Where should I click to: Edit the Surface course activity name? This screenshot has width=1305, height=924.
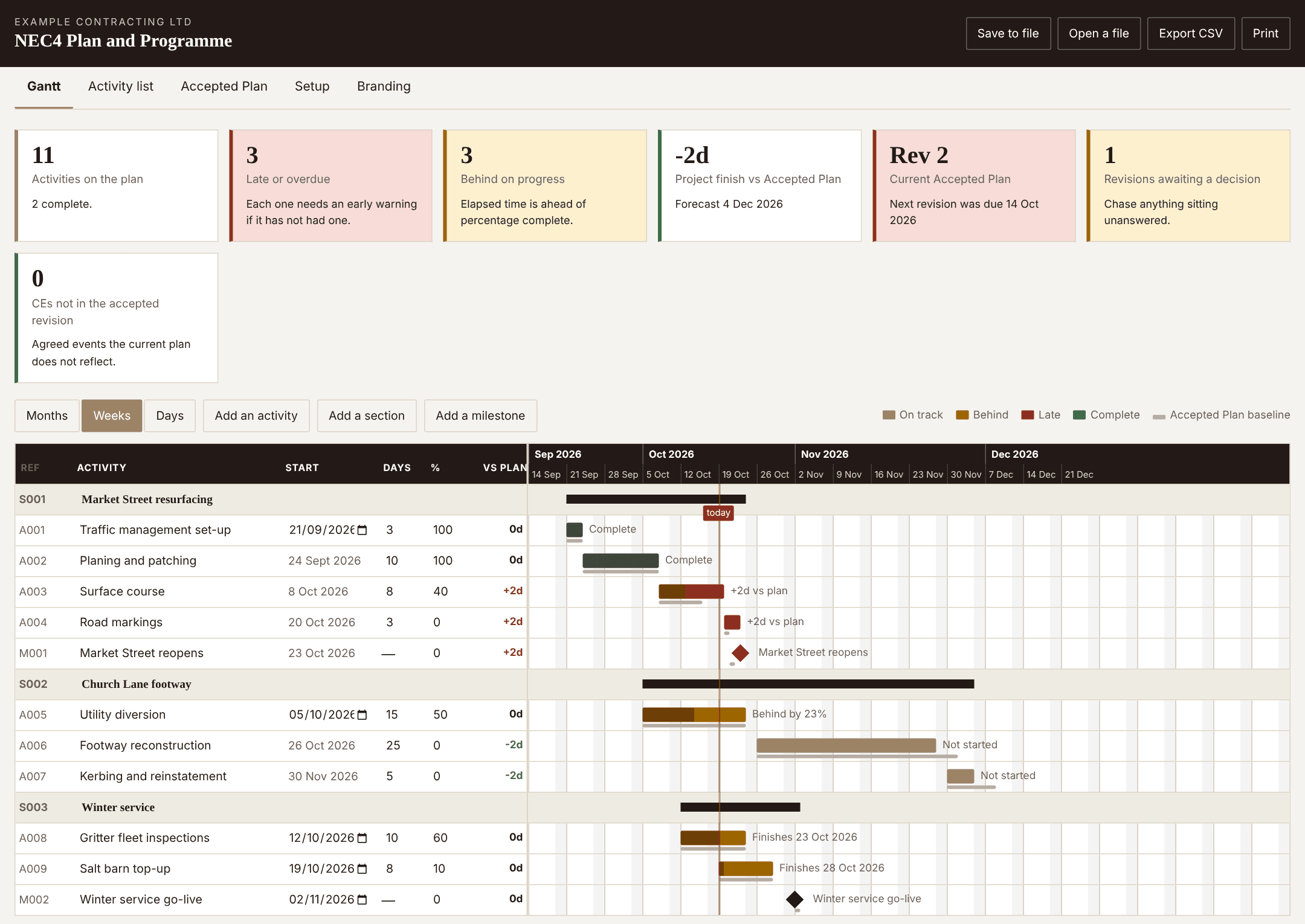(122, 592)
